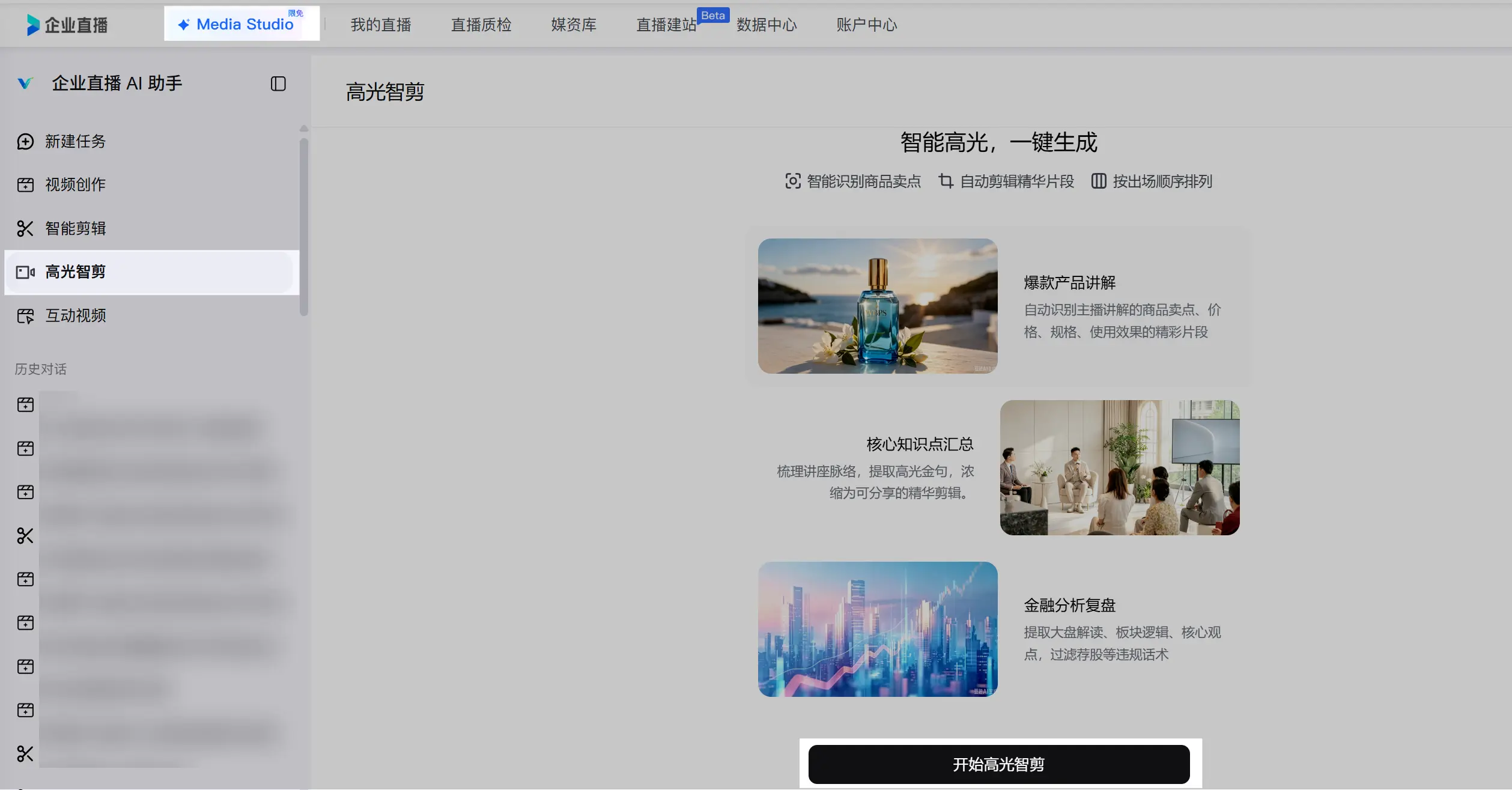The image size is (1512, 790).
Task: Click the 高光智剪 page heading
Action: click(385, 92)
